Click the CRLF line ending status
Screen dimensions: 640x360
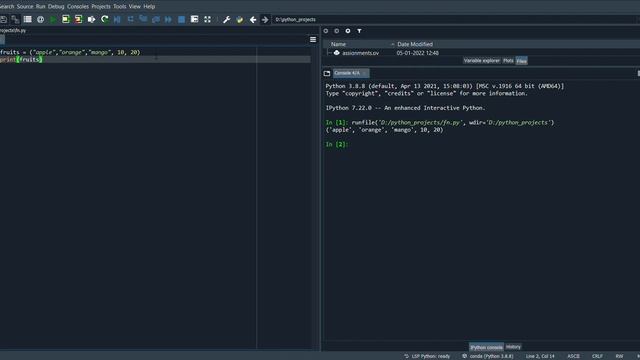(597, 356)
